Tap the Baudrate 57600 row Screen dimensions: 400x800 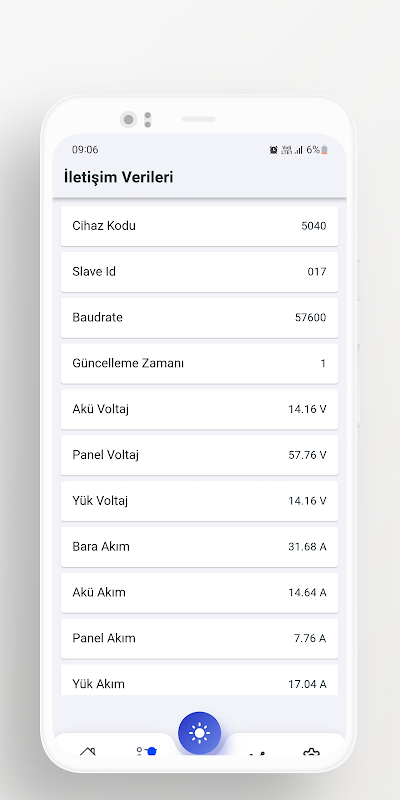coord(199,318)
